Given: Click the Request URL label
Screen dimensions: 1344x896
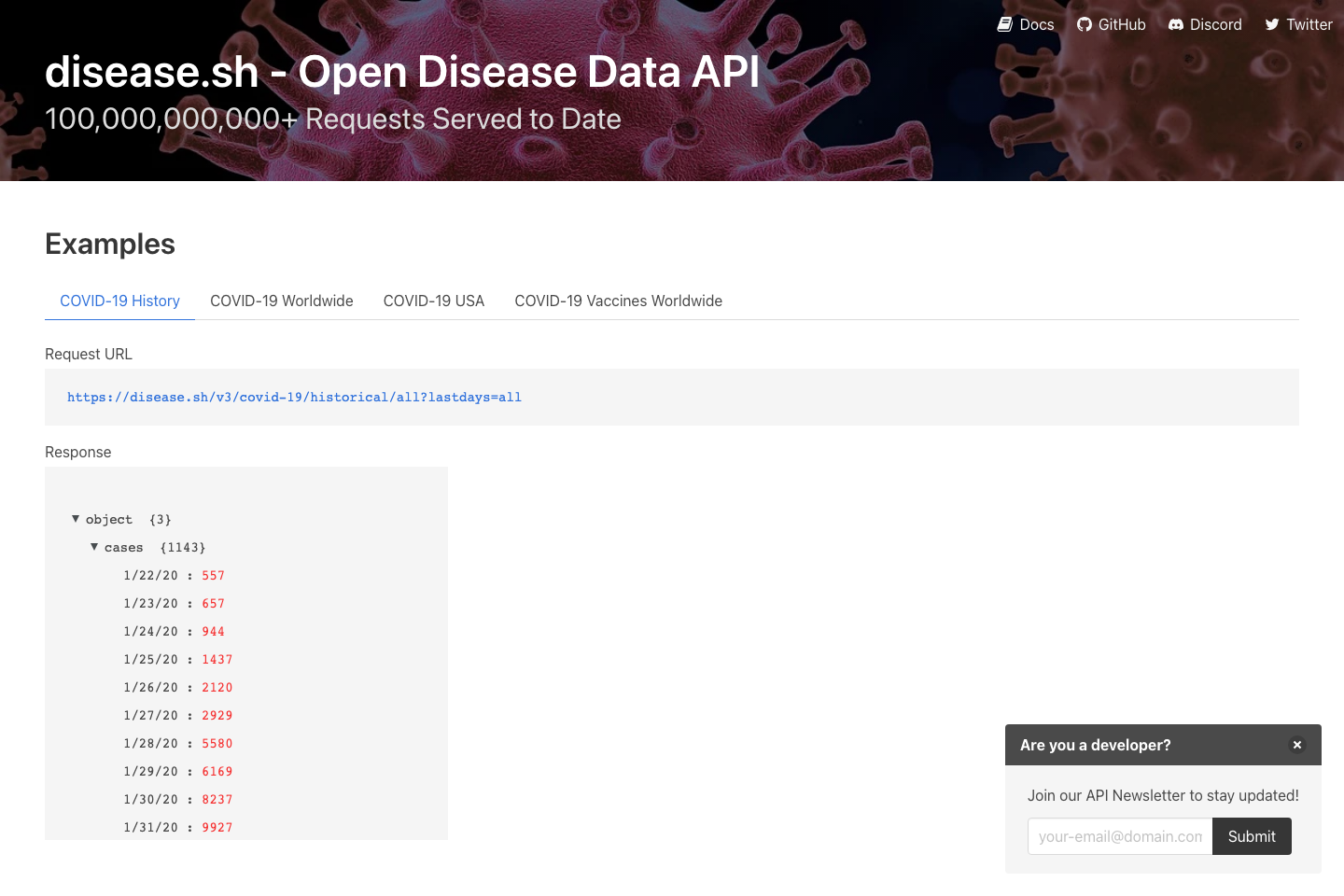Looking at the screenshot, I should tap(89, 354).
